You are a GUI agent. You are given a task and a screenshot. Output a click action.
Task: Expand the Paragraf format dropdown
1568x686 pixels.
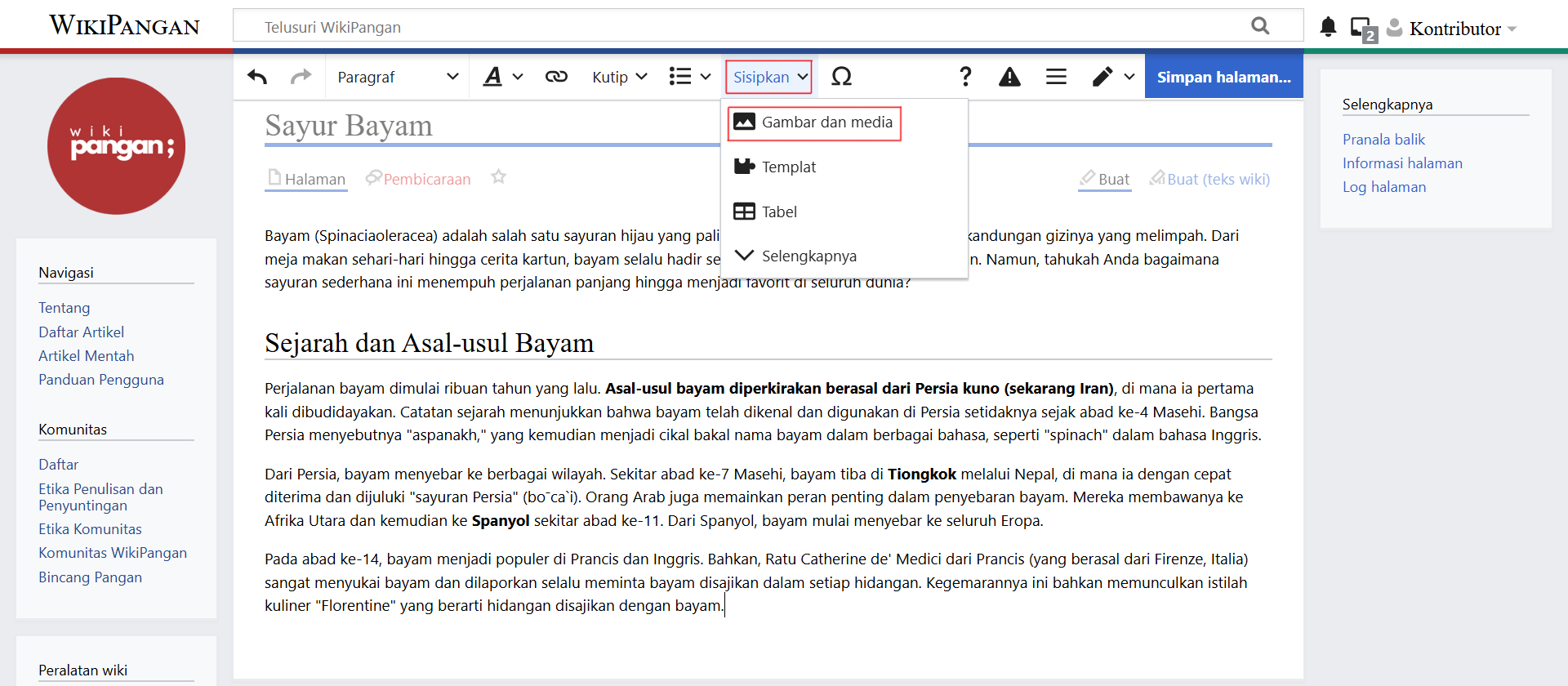pyautogui.click(x=398, y=77)
